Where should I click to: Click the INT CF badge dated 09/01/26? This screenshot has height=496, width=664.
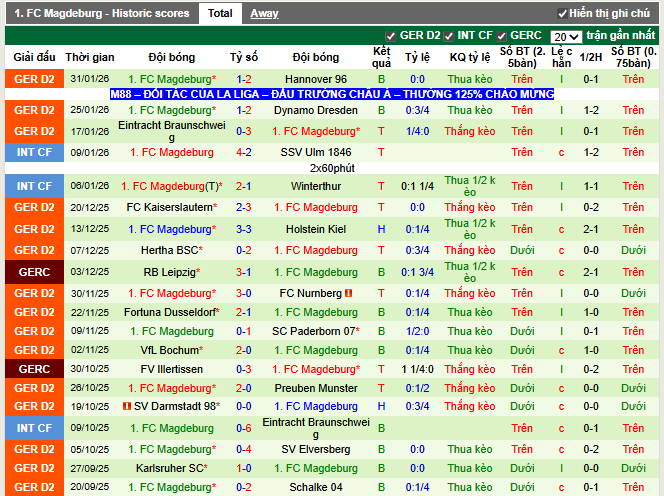(x=34, y=152)
